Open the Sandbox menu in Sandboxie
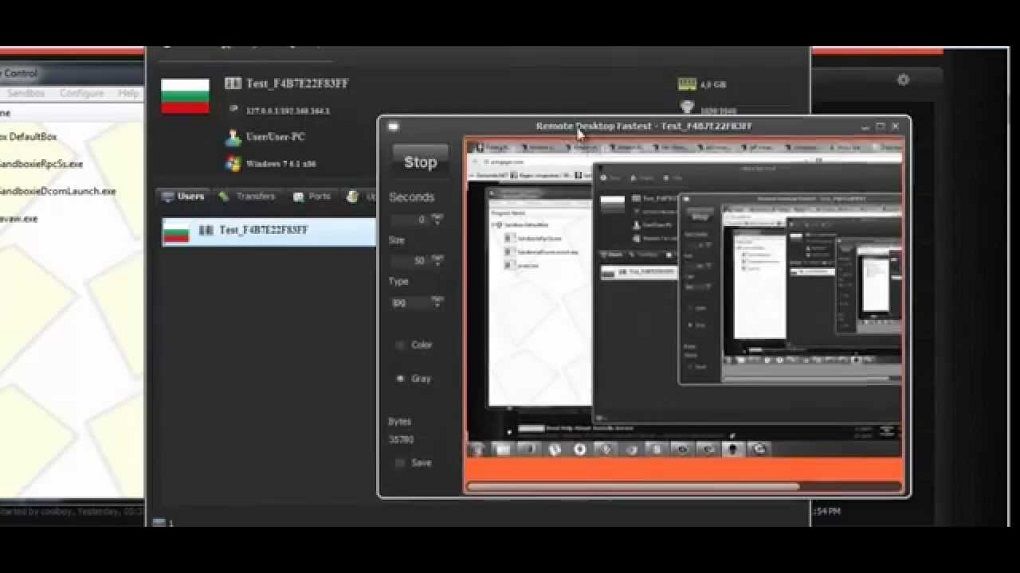Screen dimensions: 1020x573 (x=26, y=93)
